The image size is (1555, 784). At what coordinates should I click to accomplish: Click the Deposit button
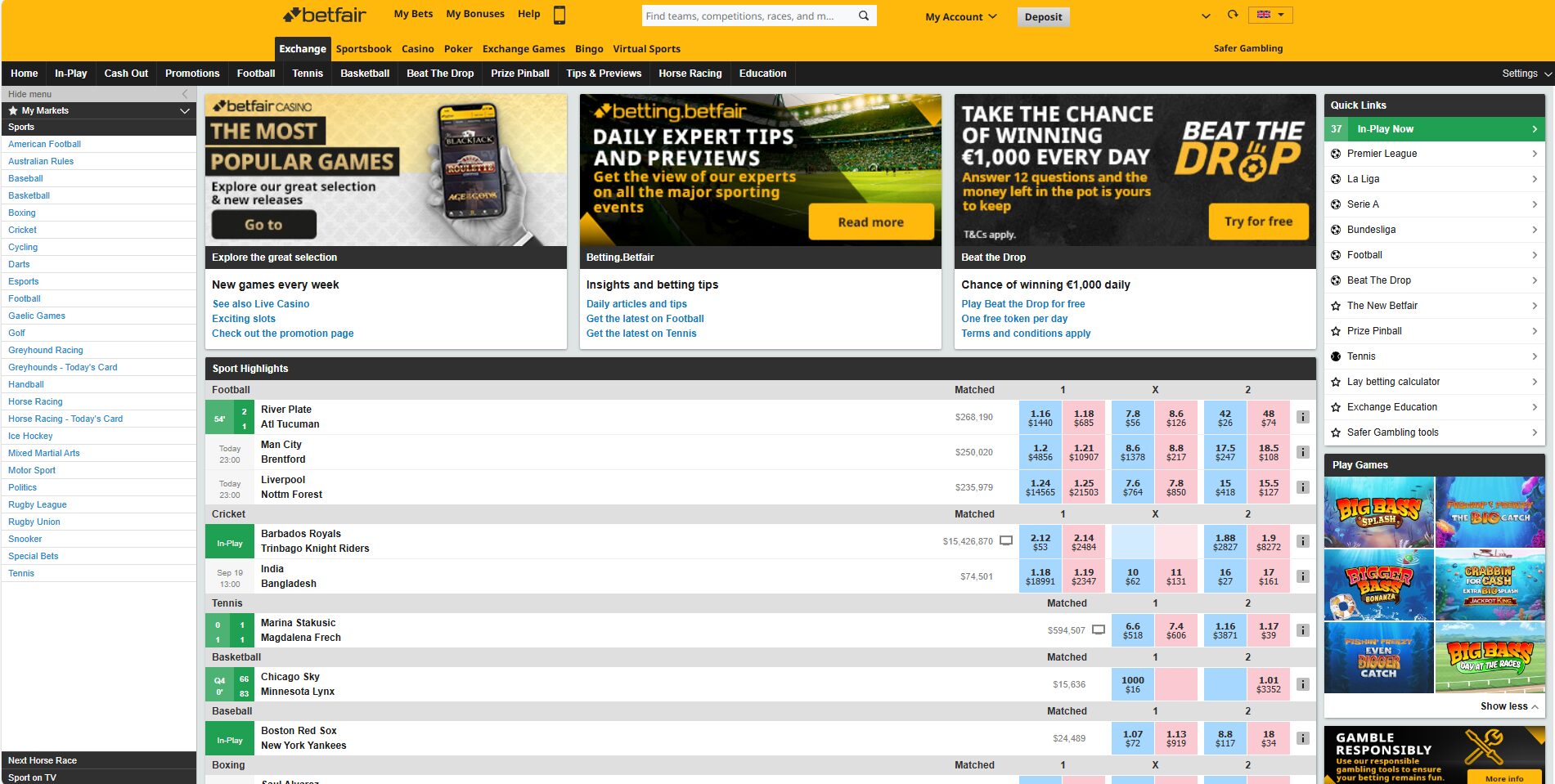(1043, 17)
